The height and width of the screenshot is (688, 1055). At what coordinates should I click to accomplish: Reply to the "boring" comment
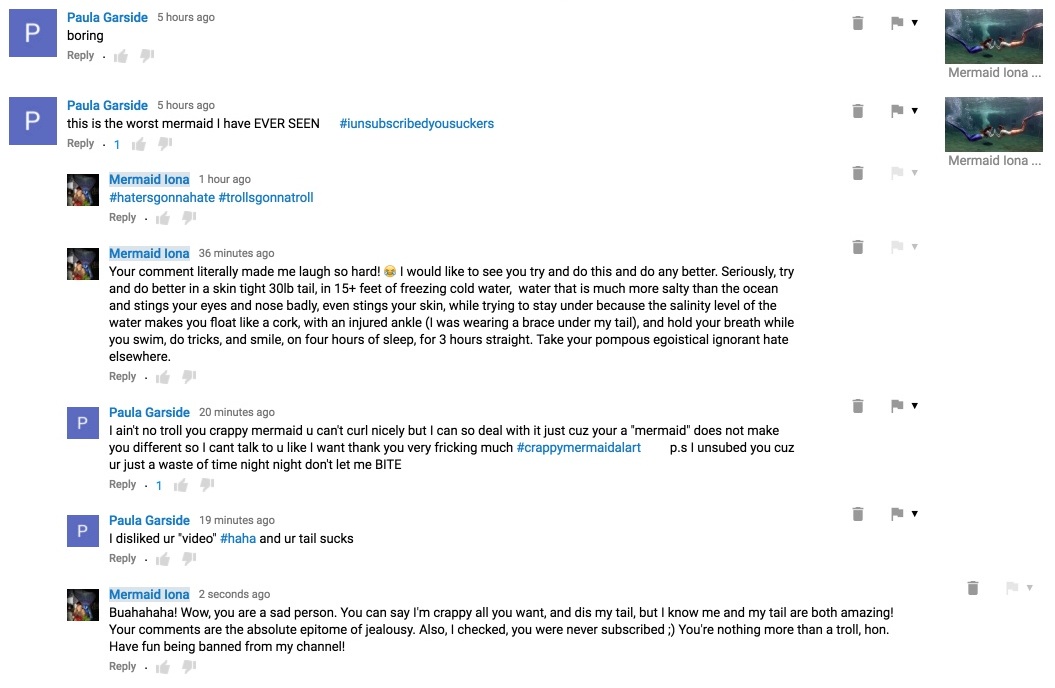point(80,56)
